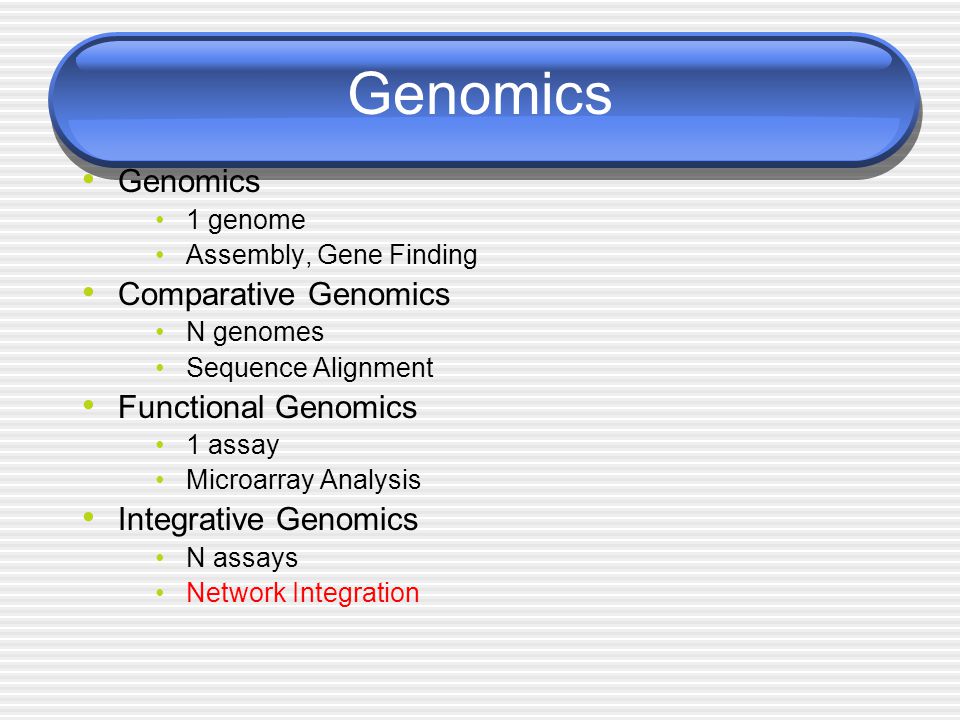
Task: Click the Integrative Genomics heading
Action: [x=268, y=520]
